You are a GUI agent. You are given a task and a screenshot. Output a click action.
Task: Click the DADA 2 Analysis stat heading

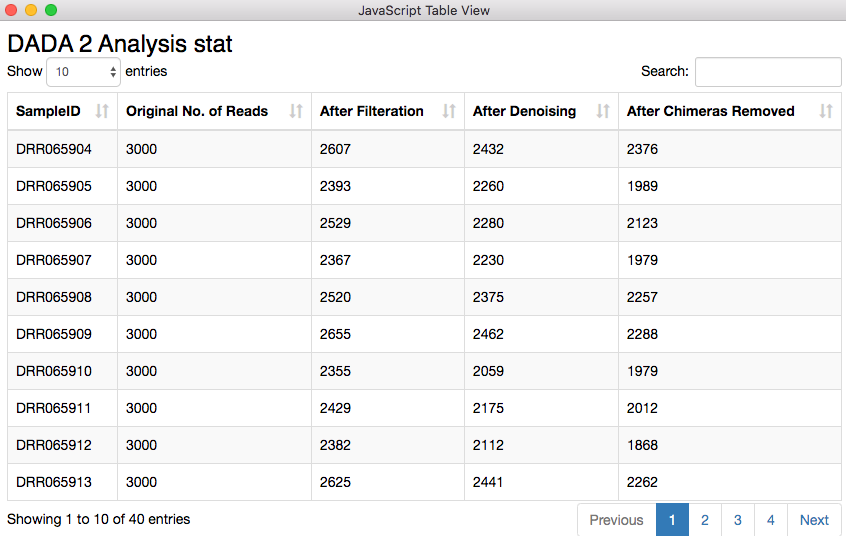click(x=120, y=44)
